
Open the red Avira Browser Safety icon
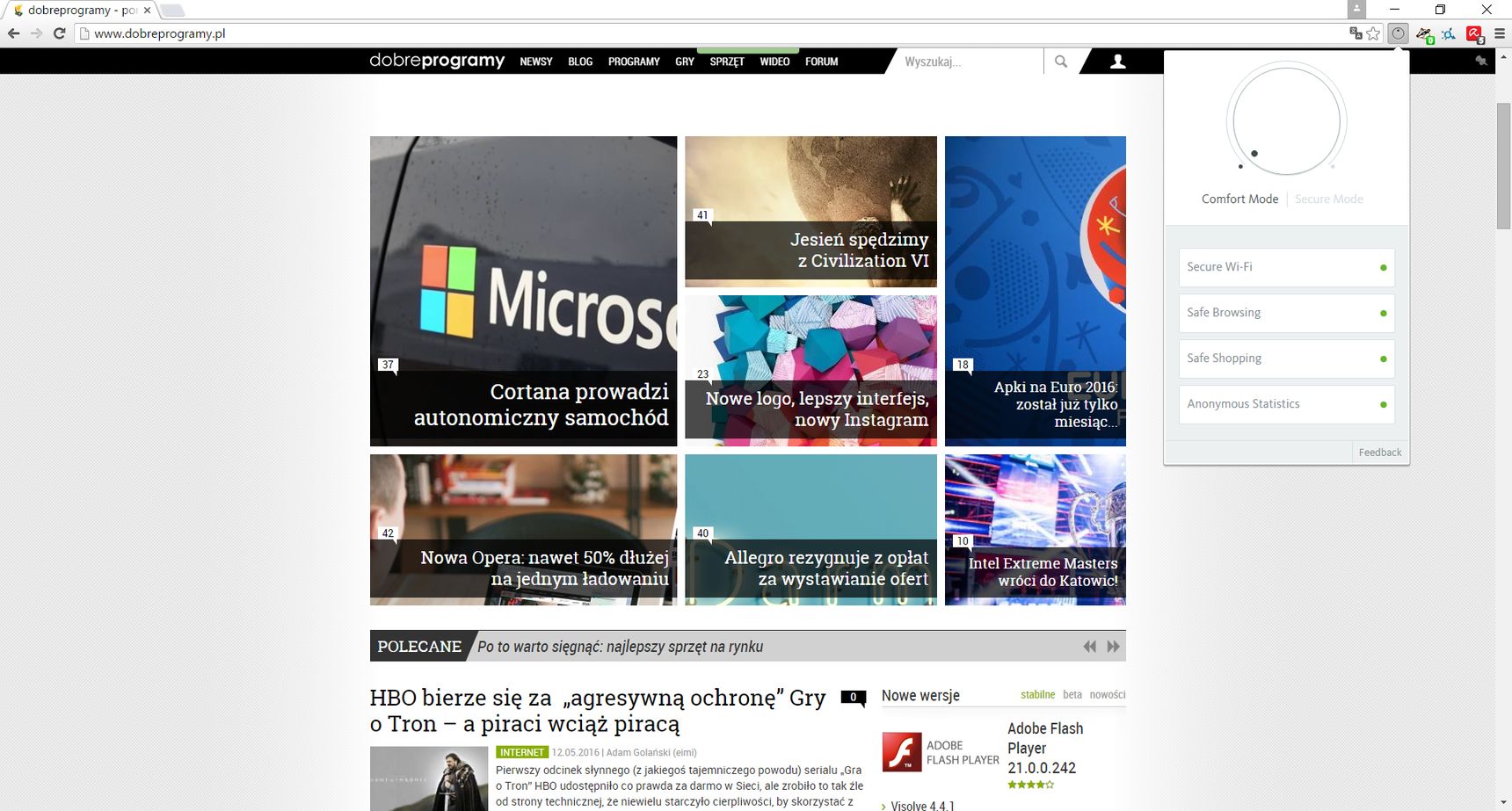click(1474, 34)
